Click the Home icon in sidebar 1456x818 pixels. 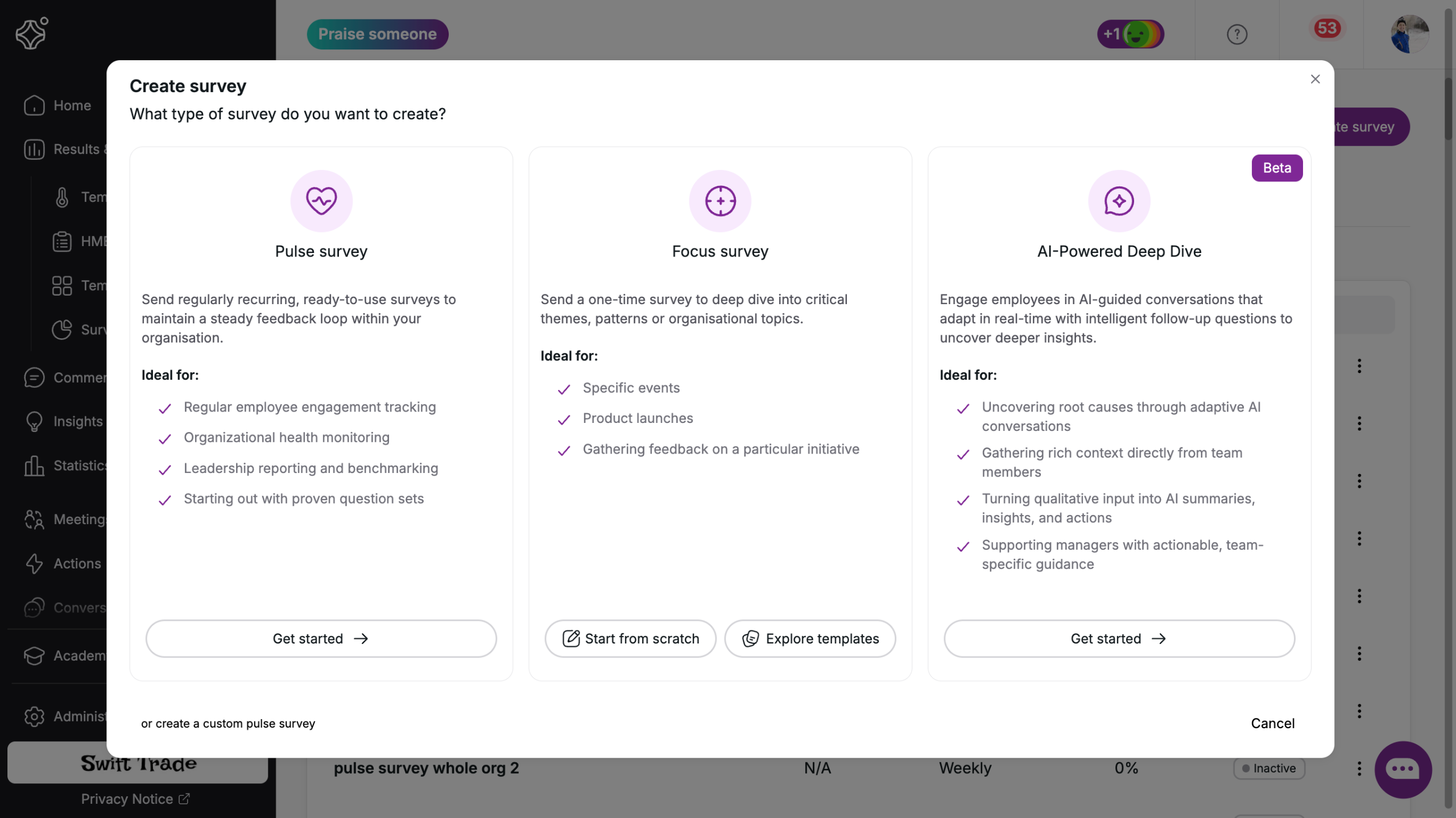pos(34,105)
